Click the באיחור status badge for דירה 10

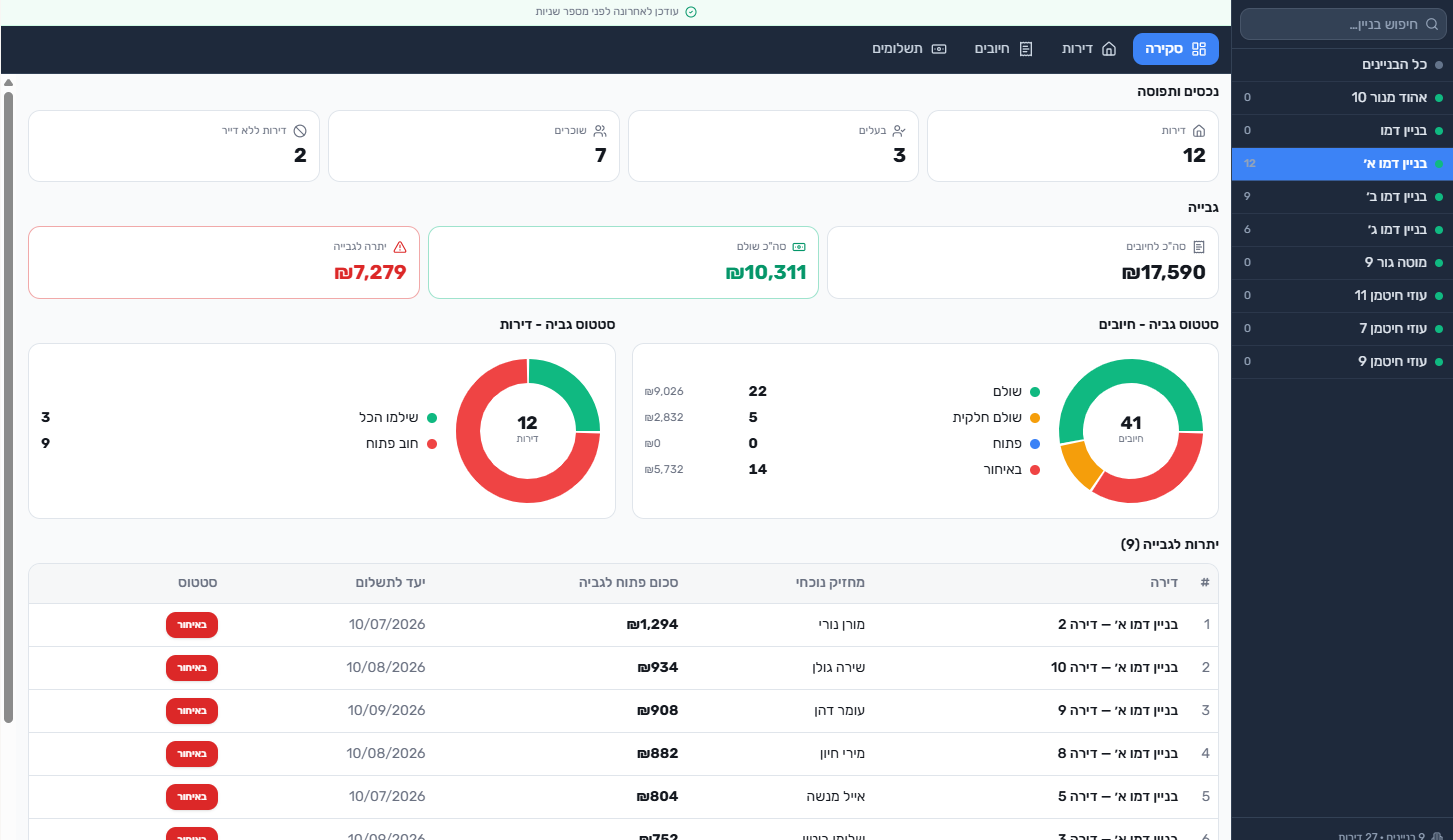(x=192, y=668)
